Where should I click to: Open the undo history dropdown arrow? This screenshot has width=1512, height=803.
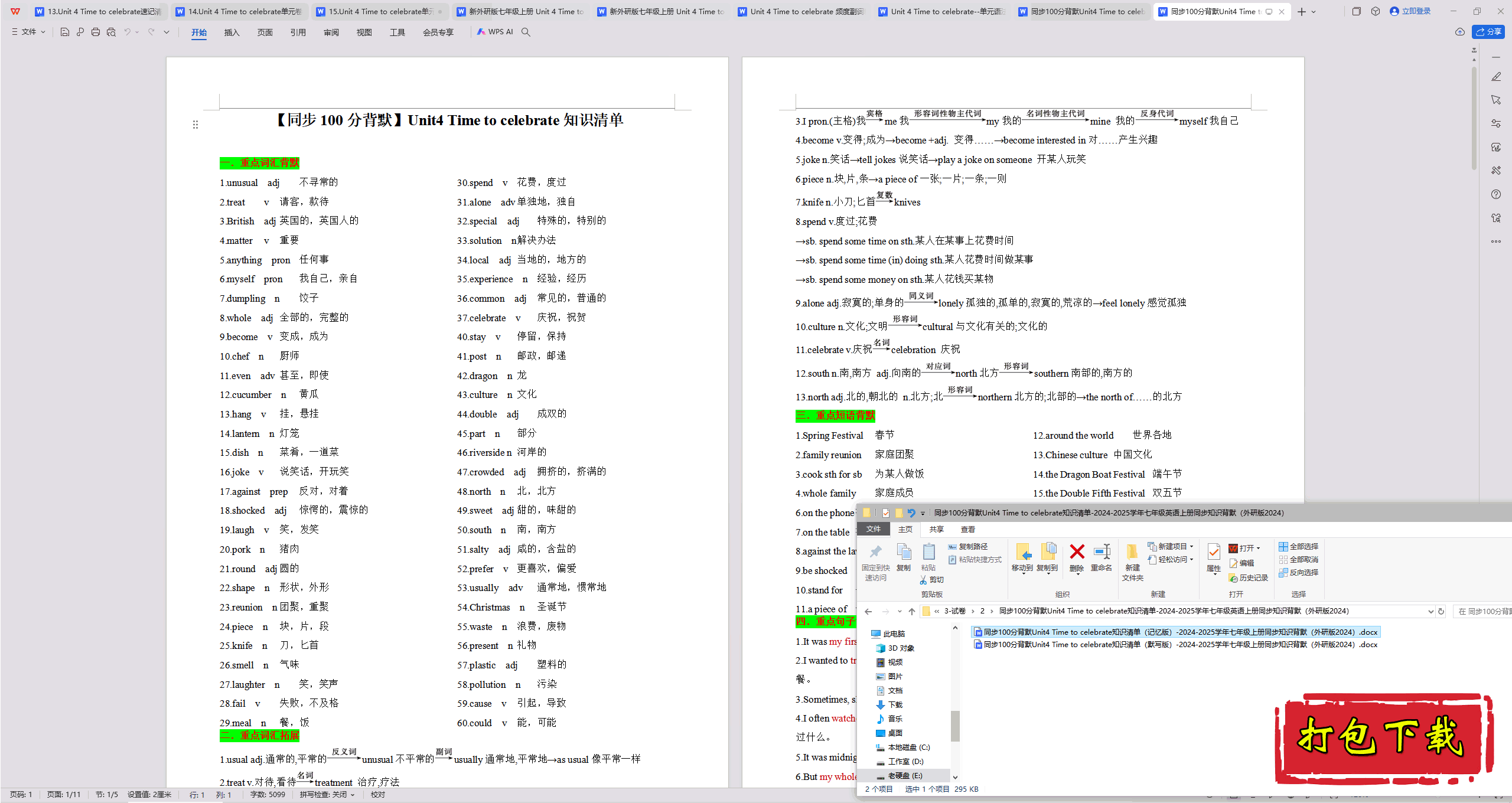(x=137, y=32)
